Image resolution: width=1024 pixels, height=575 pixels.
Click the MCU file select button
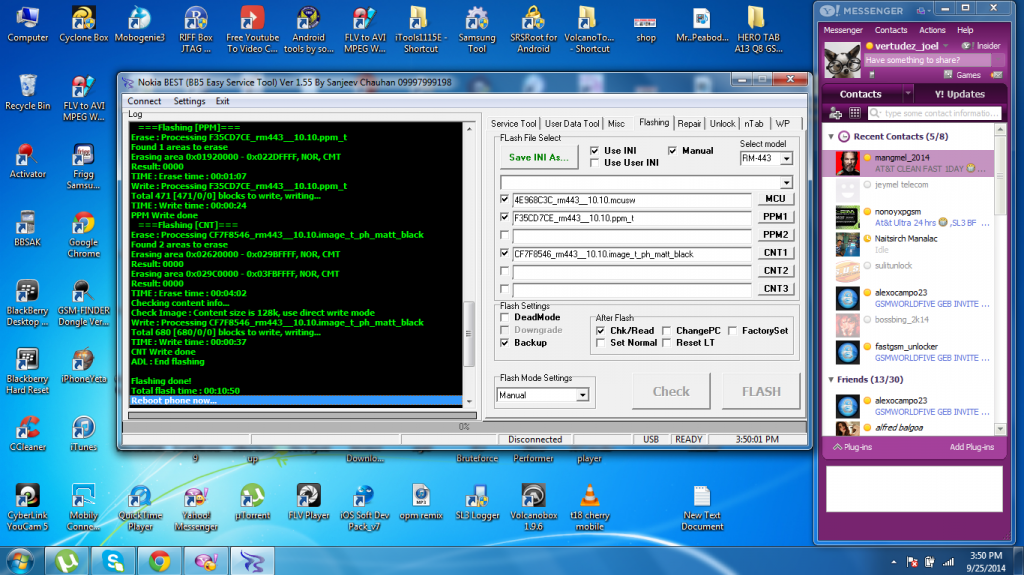pos(776,199)
